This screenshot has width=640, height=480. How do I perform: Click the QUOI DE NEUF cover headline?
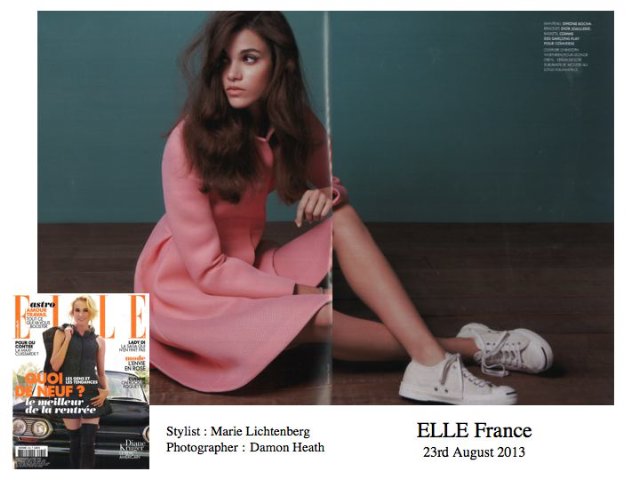coord(51,385)
